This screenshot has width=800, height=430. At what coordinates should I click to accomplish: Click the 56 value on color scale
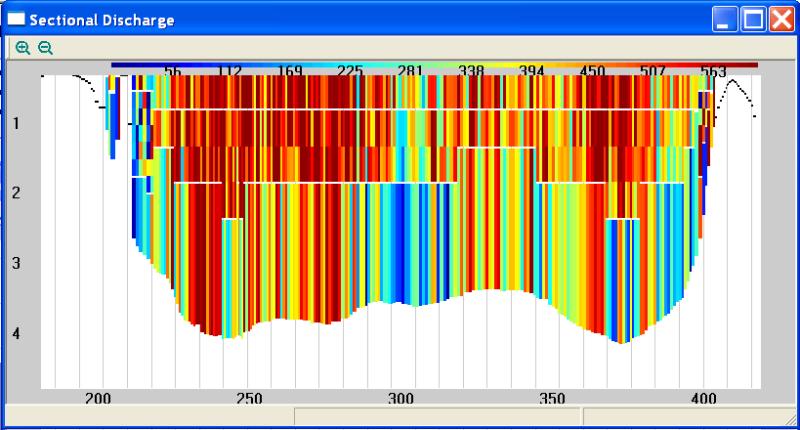point(173,71)
